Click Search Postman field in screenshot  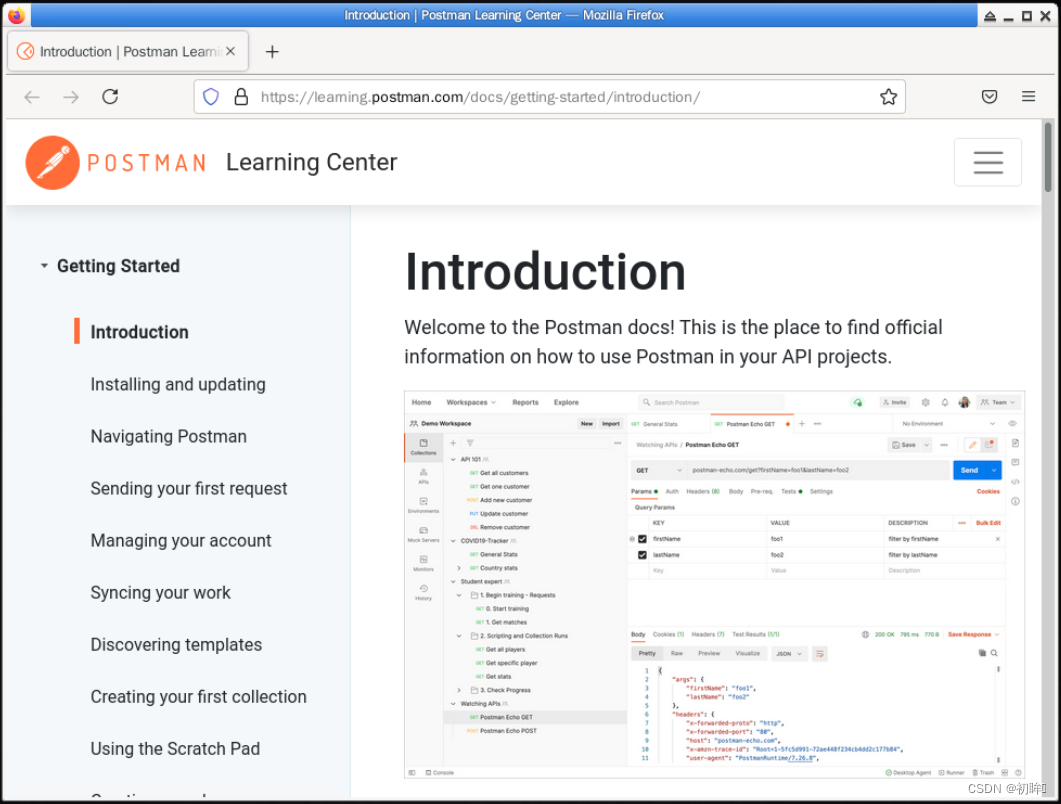coord(710,403)
